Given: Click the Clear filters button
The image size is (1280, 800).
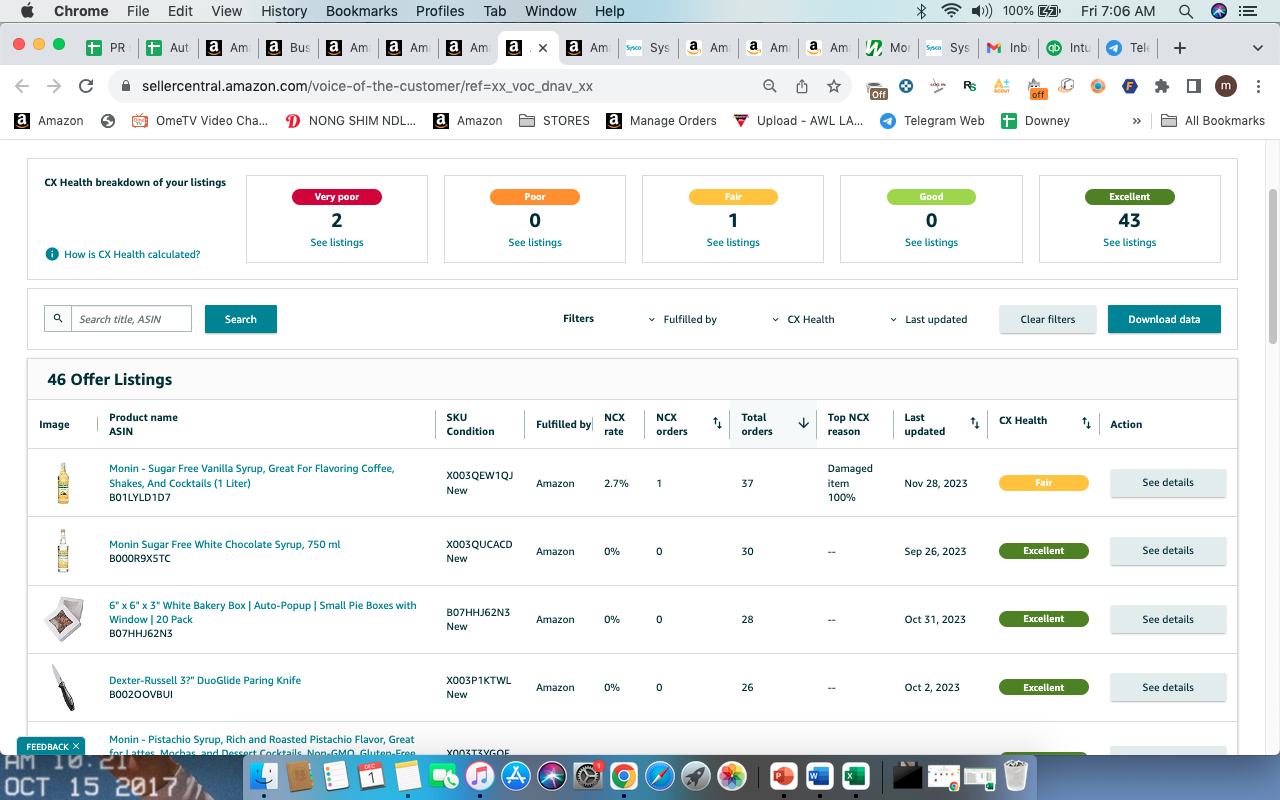Looking at the screenshot, I should pyautogui.click(x=1048, y=319).
